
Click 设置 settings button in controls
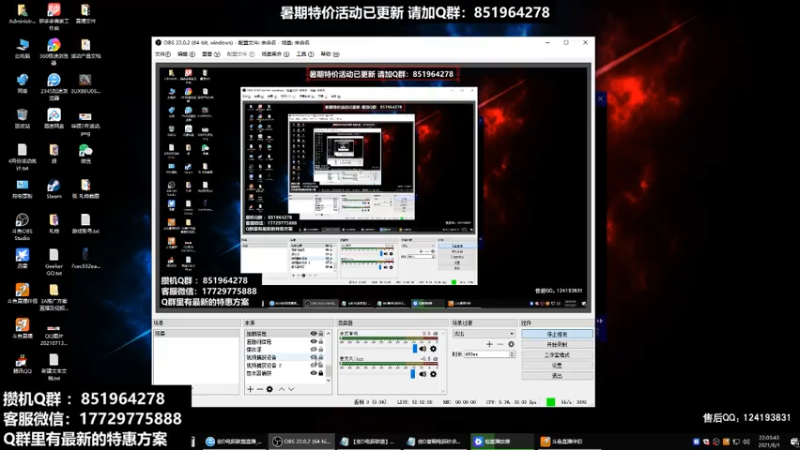pyautogui.click(x=557, y=365)
